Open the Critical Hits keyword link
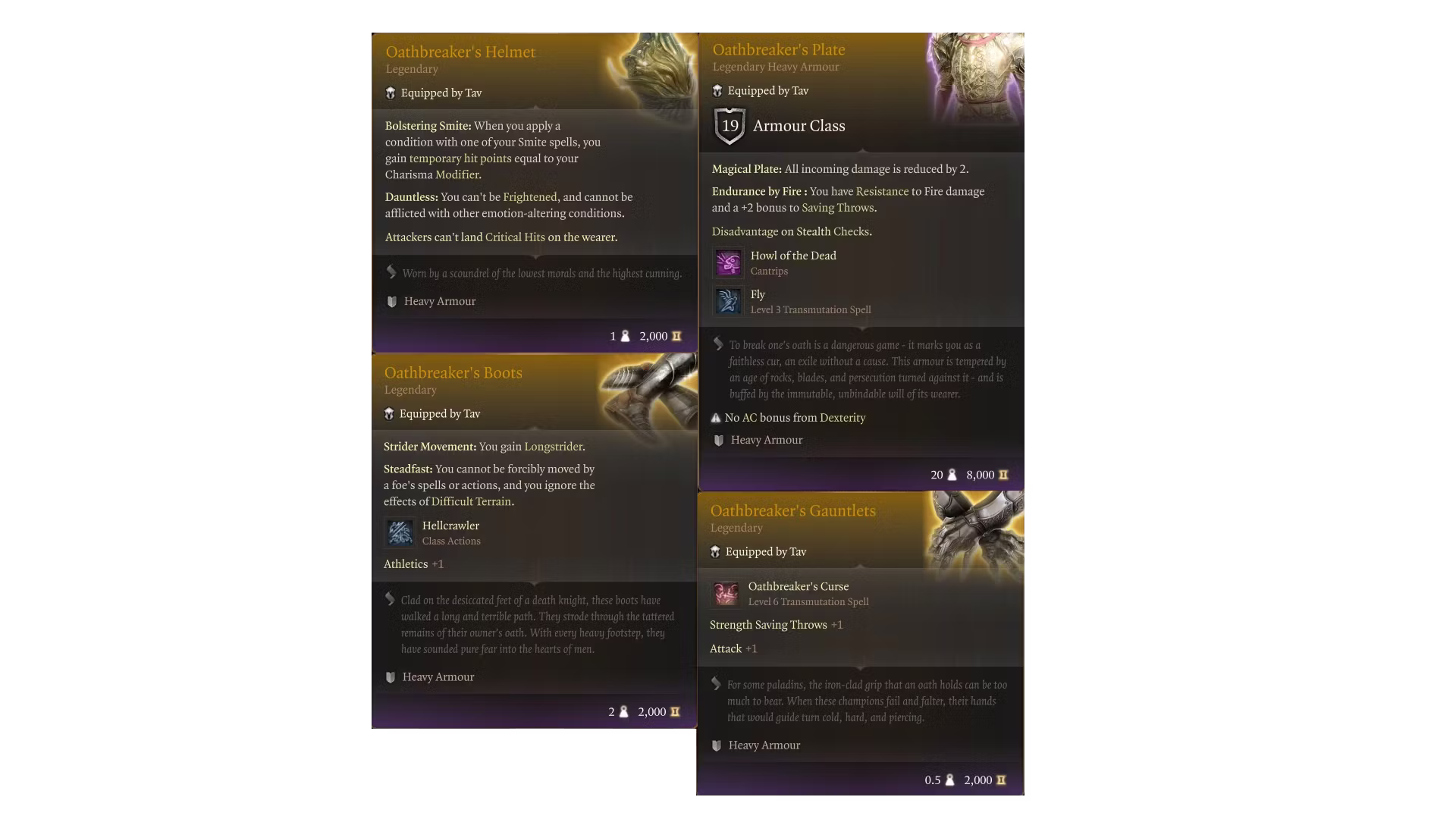This screenshot has height=819, width=1456. pyautogui.click(x=515, y=237)
